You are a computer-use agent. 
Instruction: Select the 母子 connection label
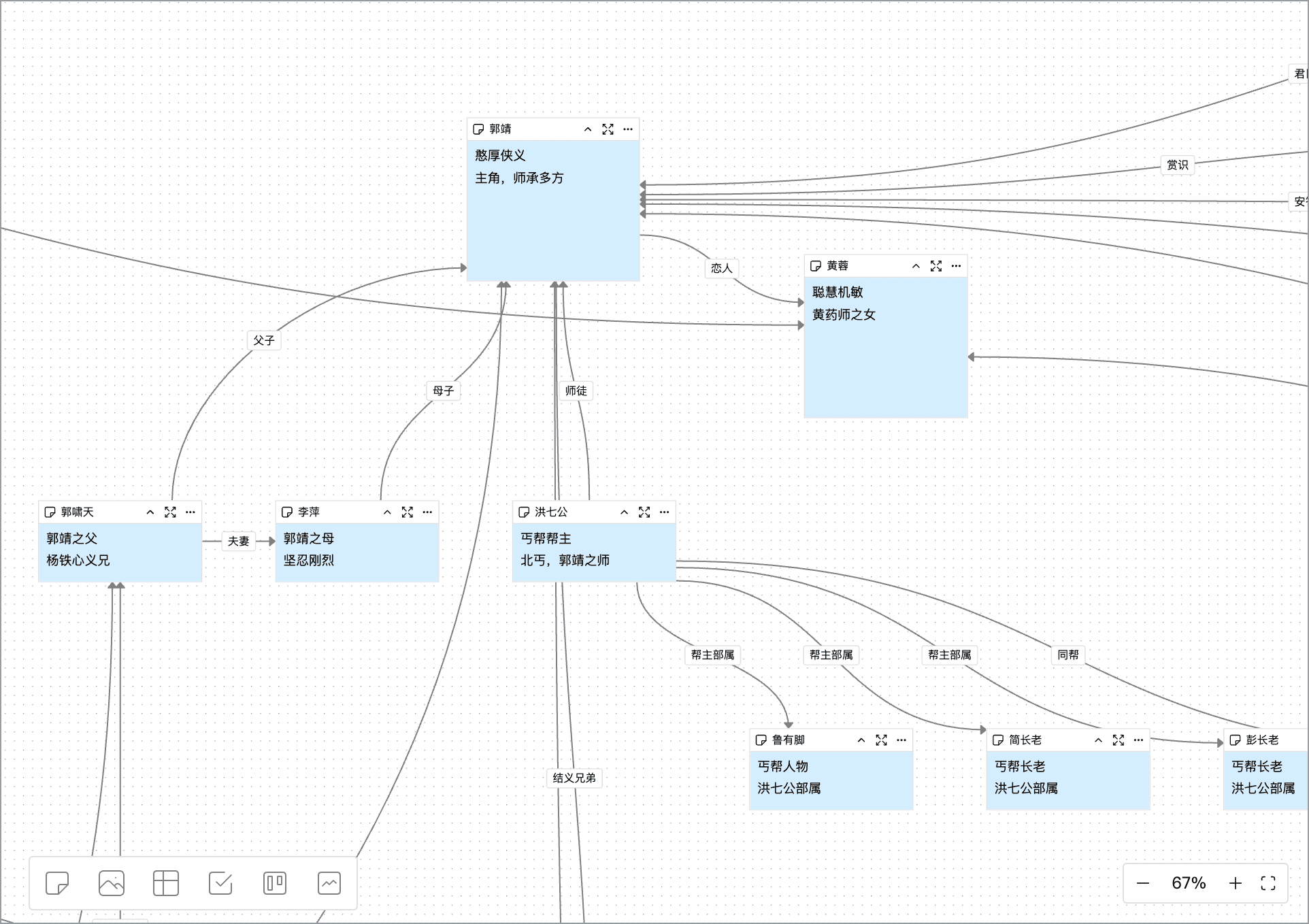point(444,391)
